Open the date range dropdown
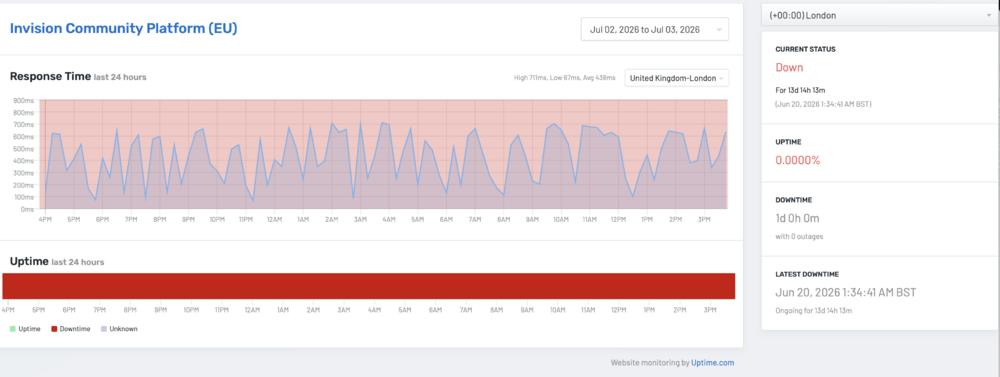Image resolution: width=1000 pixels, height=377 pixels. tap(654, 29)
